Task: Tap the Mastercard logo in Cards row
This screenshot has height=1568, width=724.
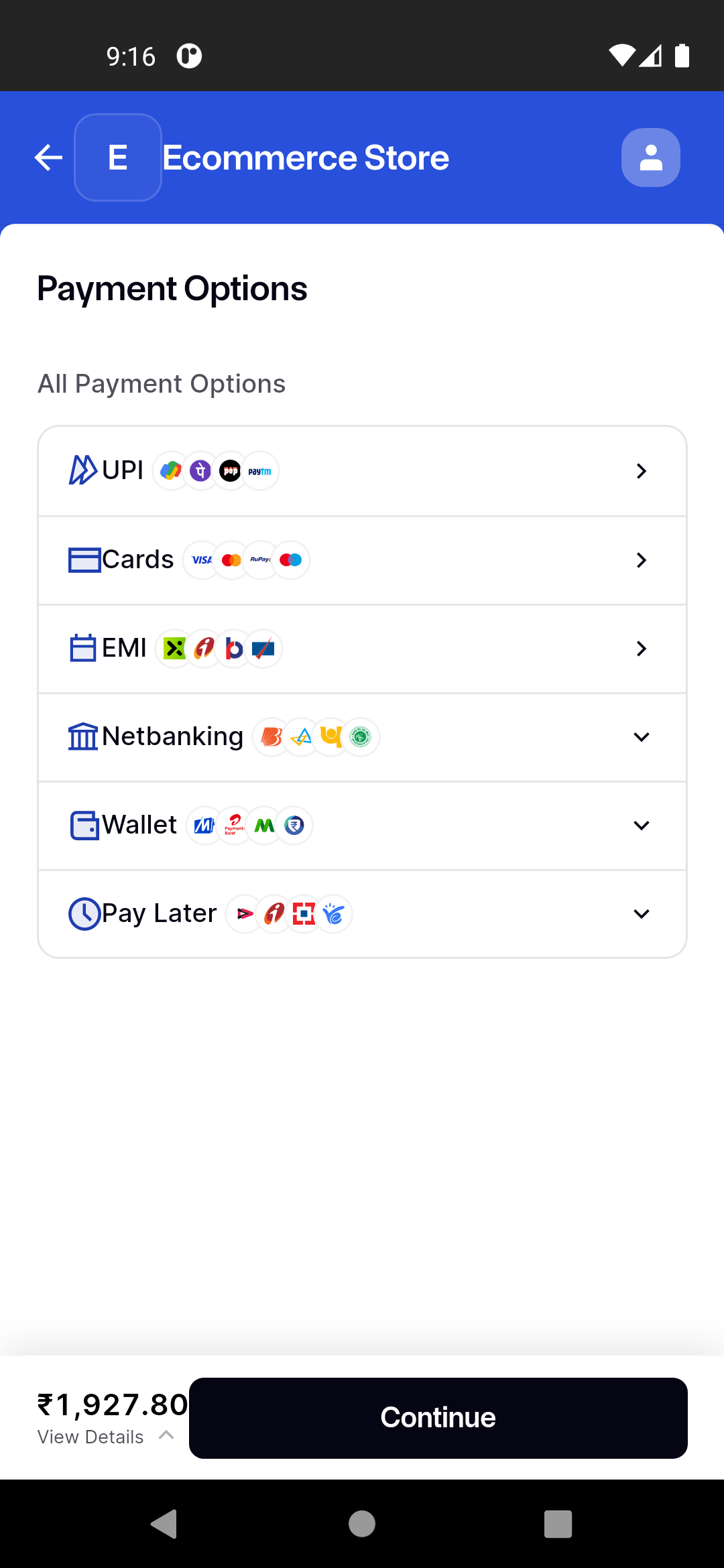Action: (x=231, y=560)
